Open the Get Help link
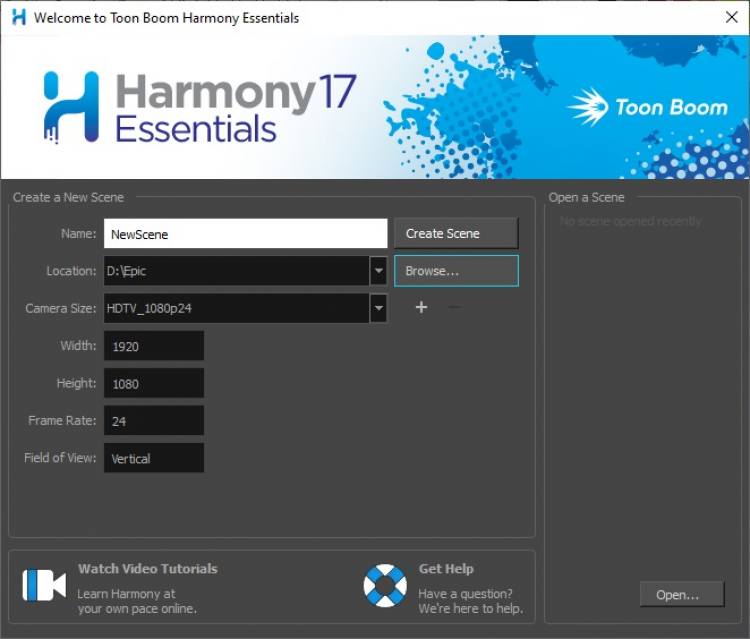Screen dimensions: 750x639 pyautogui.click(x=446, y=568)
